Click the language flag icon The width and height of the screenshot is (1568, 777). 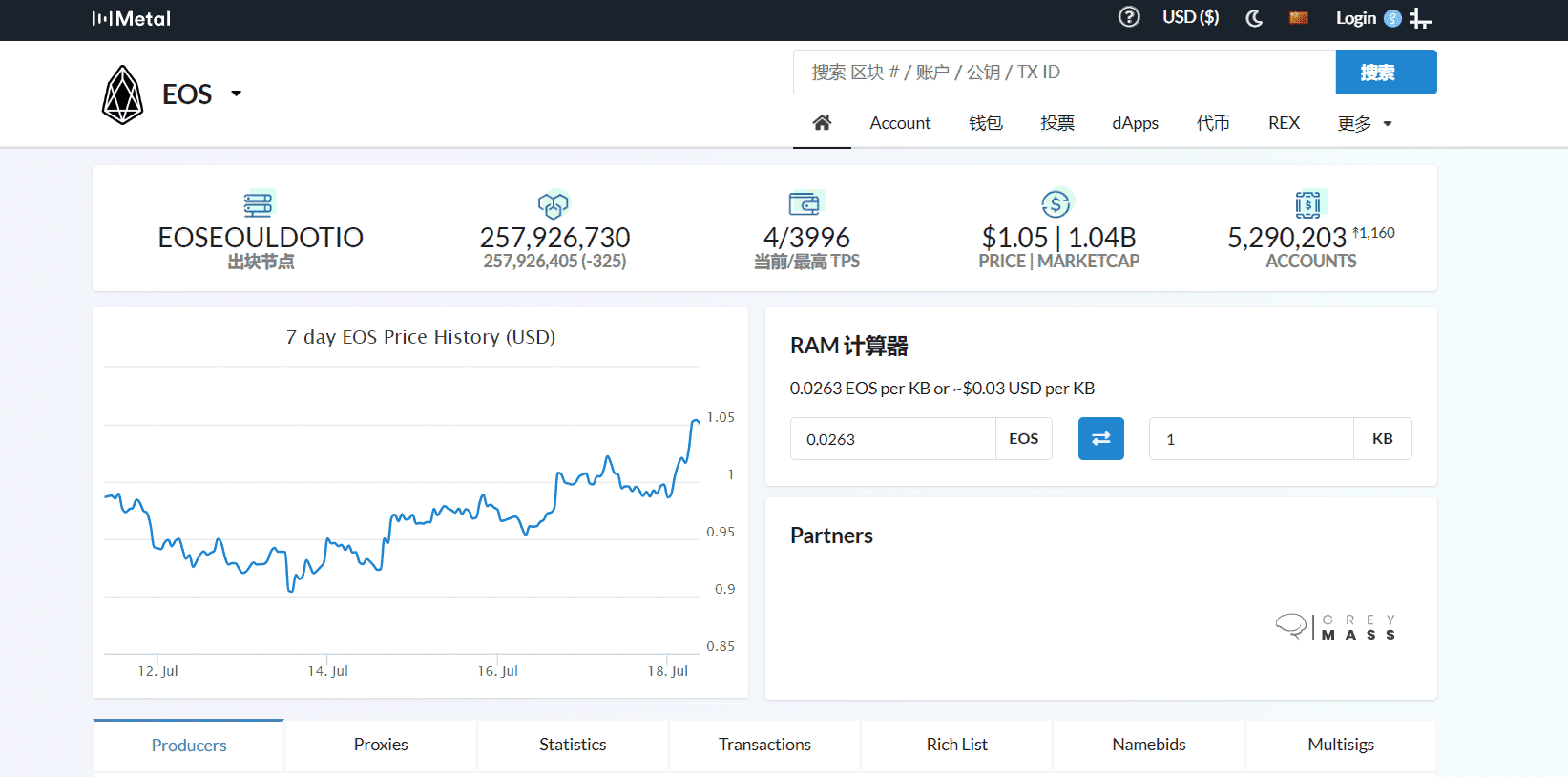[1298, 18]
